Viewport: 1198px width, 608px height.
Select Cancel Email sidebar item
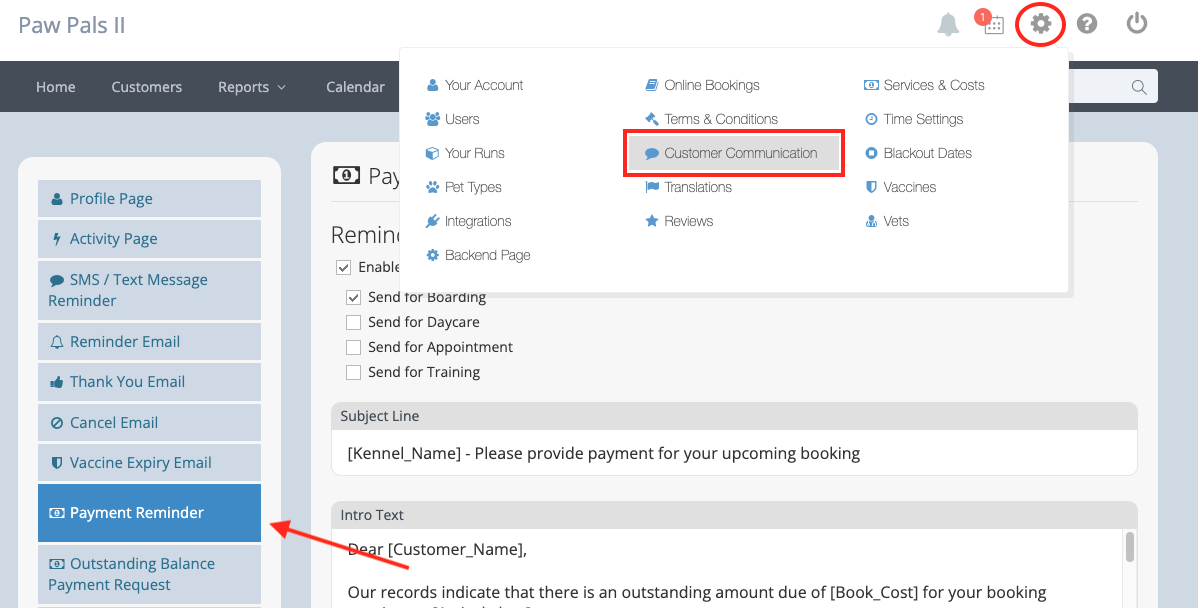pyautogui.click(x=150, y=422)
